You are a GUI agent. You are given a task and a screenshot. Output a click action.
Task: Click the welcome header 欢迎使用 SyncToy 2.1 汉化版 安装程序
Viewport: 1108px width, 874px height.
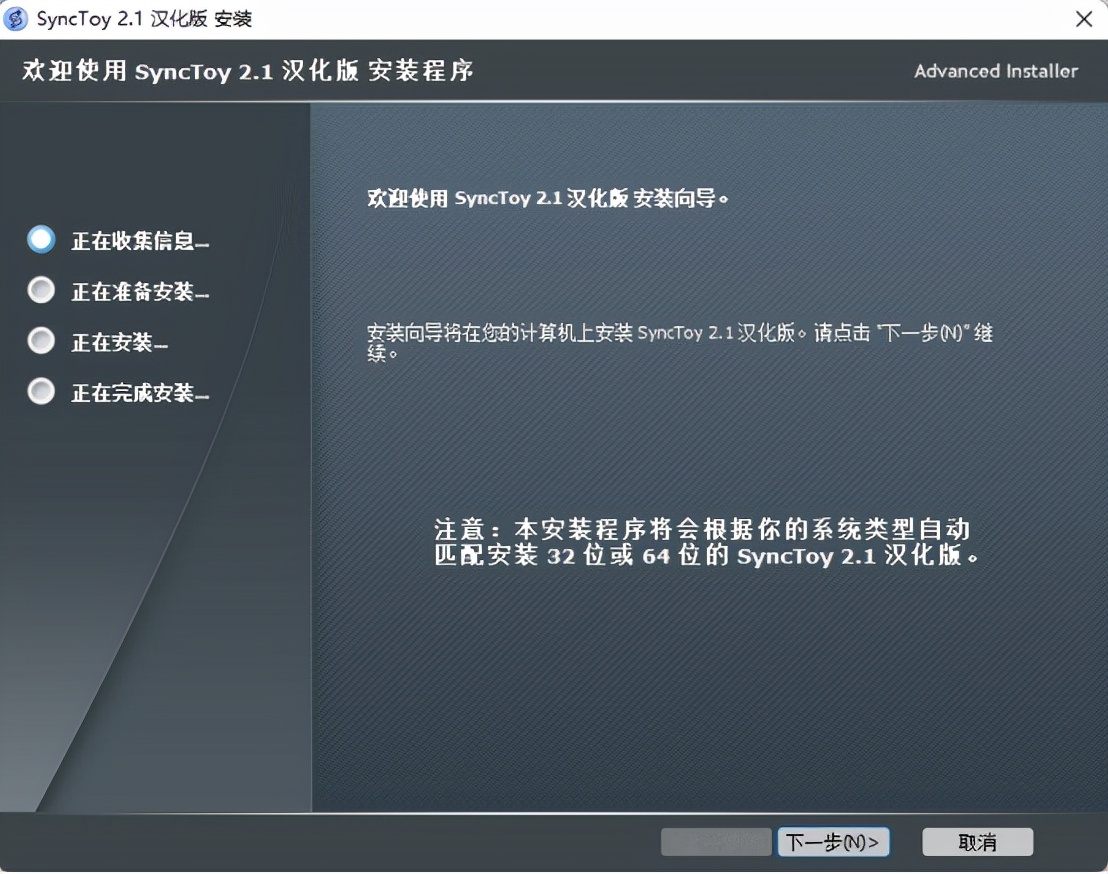[x=247, y=71]
